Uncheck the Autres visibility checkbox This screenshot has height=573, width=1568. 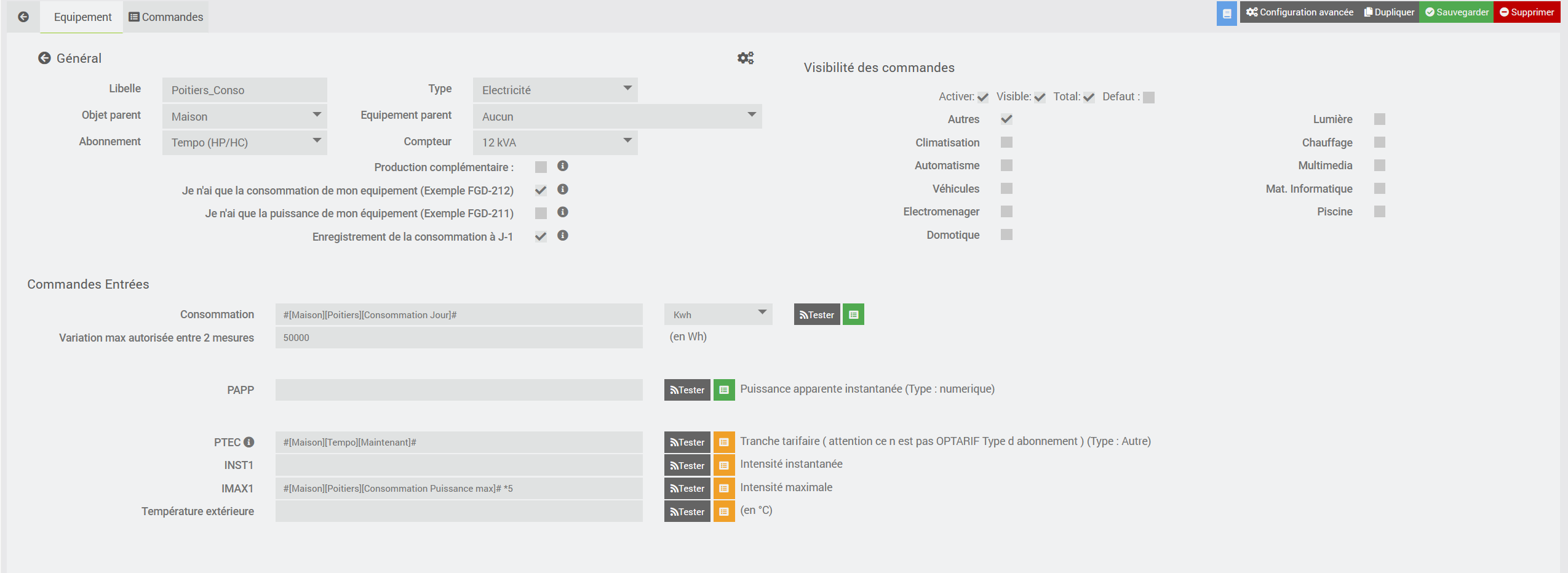(x=1006, y=119)
